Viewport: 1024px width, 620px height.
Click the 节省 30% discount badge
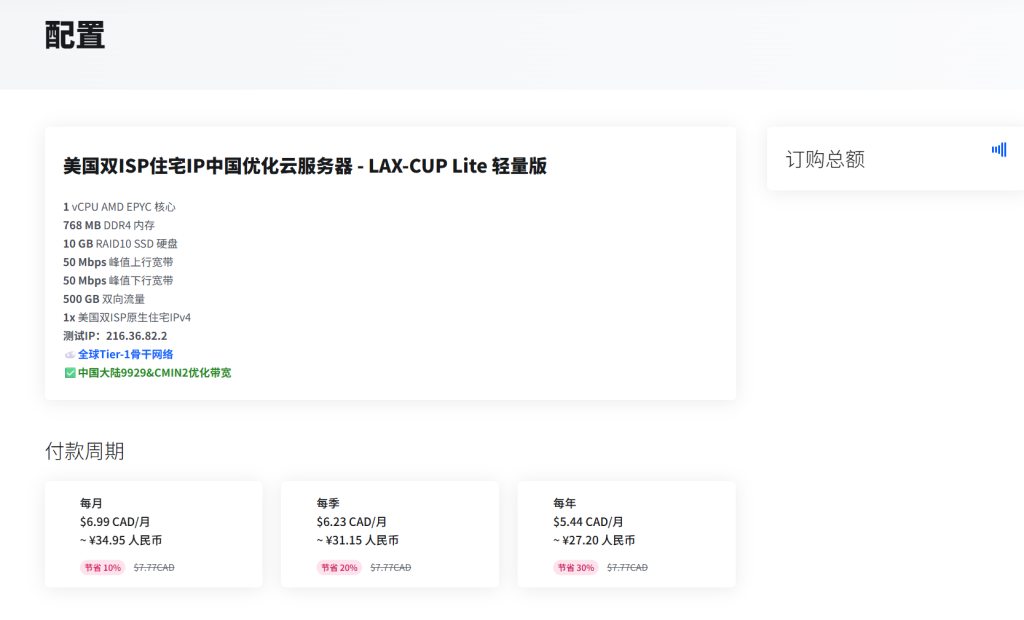tap(575, 568)
